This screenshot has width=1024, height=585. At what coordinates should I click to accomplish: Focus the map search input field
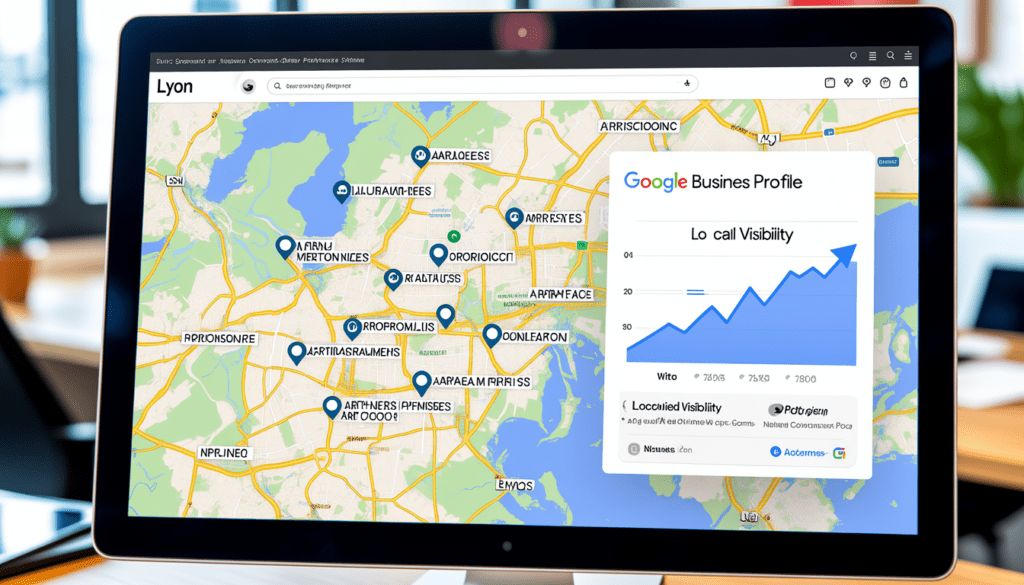point(482,85)
